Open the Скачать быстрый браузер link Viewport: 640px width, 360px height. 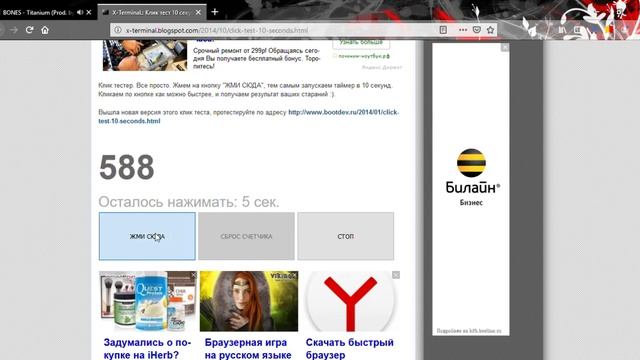(350, 349)
